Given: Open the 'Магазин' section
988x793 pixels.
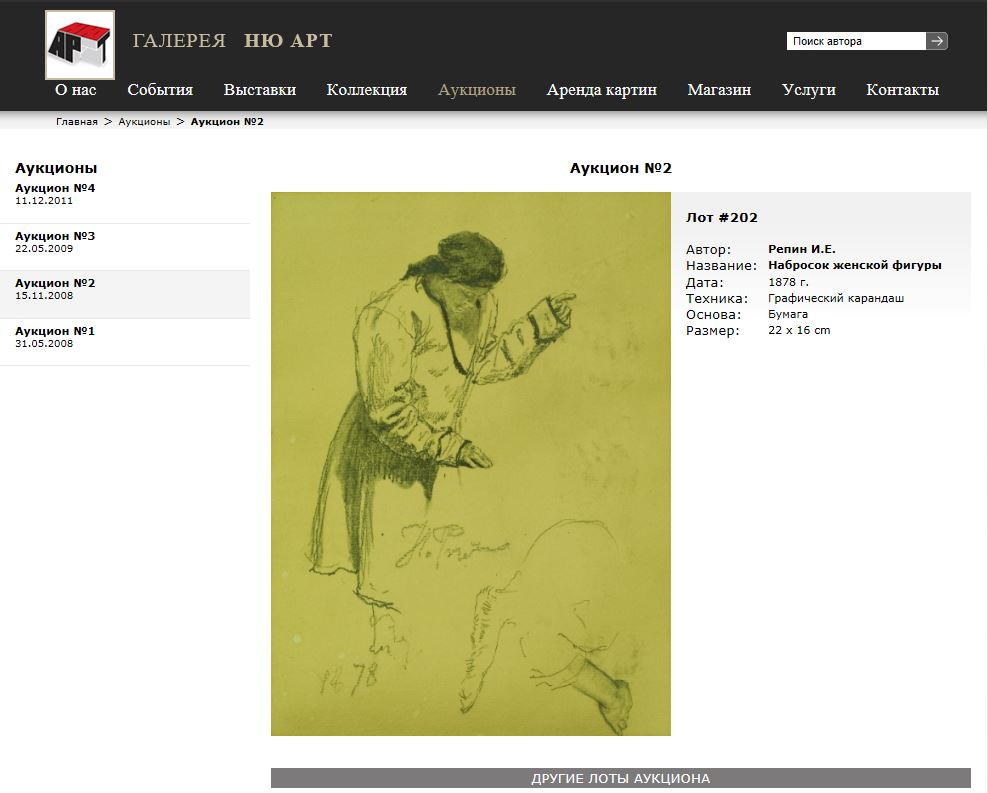Looking at the screenshot, I should pos(719,89).
